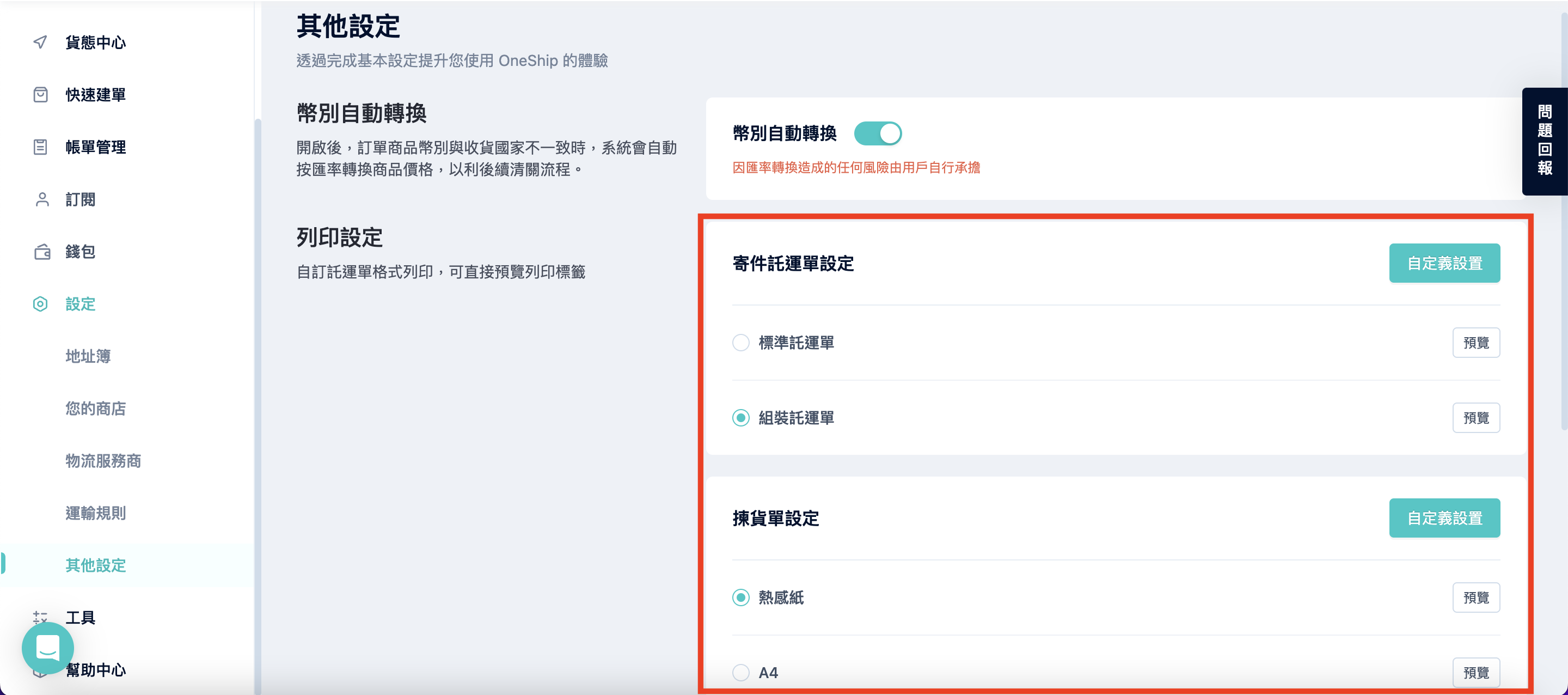Image resolution: width=1568 pixels, height=695 pixels.
Task: Open 貨態中心 in sidebar
Action: point(96,42)
